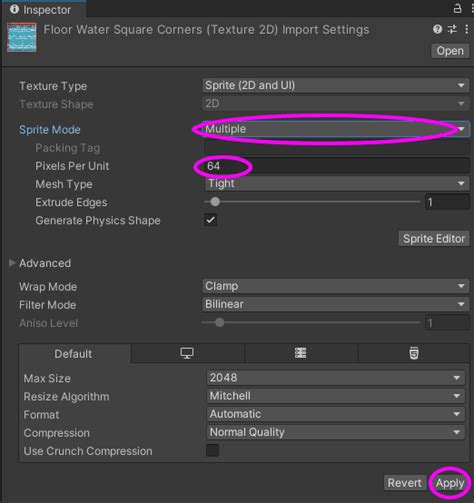The width and height of the screenshot is (474, 503).
Task: Click the Generate Physics Shape label
Action: pyautogui.click(x=98, y=220)
